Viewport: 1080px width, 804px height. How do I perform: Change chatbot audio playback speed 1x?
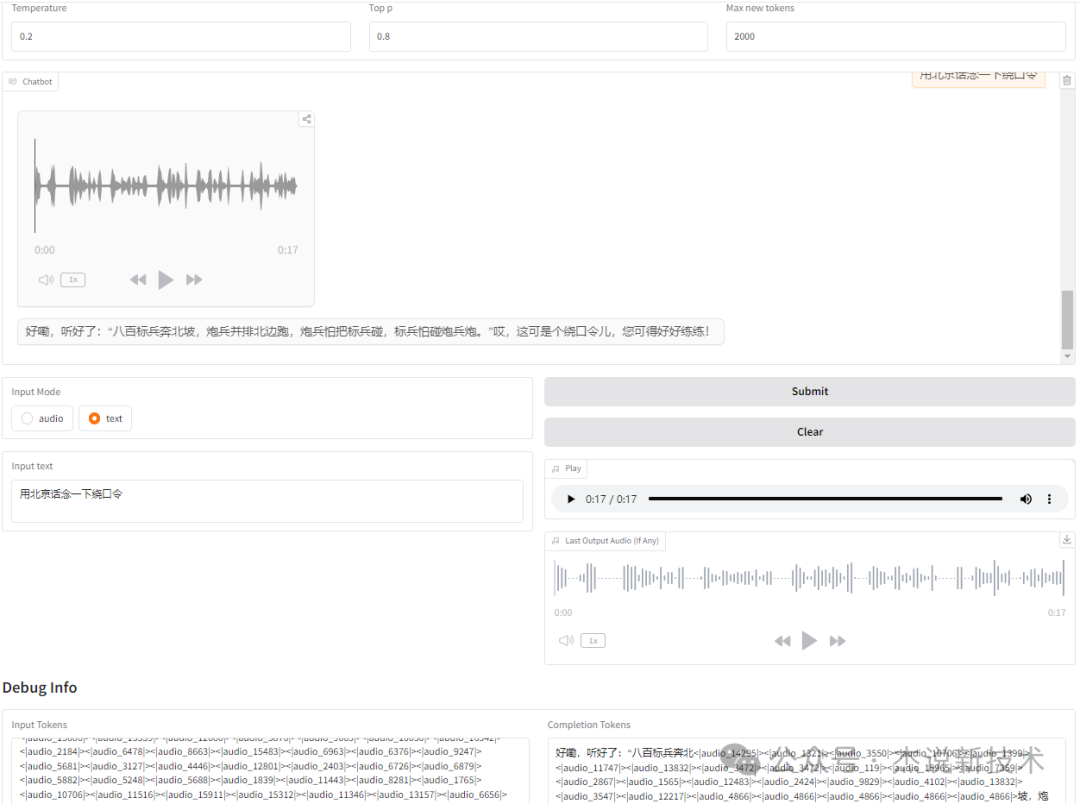point(73,280)
